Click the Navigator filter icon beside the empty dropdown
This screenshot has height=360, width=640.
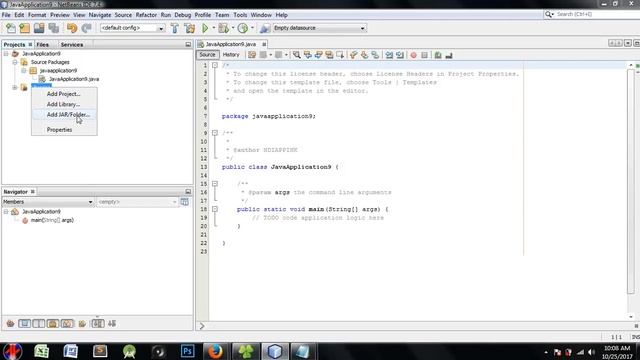(184, 202)
